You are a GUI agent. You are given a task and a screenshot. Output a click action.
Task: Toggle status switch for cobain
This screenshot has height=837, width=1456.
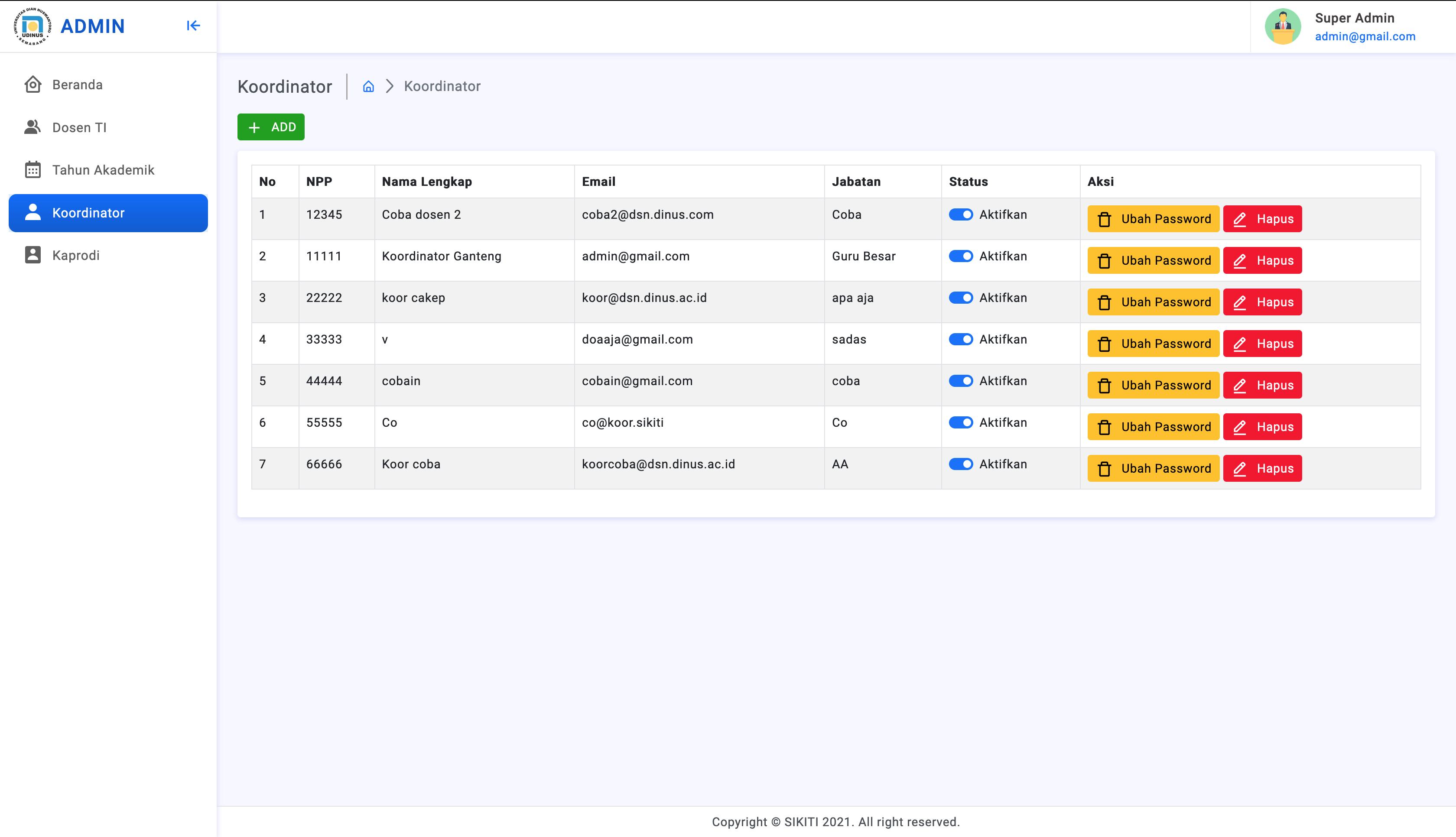(x=961, y=380)
